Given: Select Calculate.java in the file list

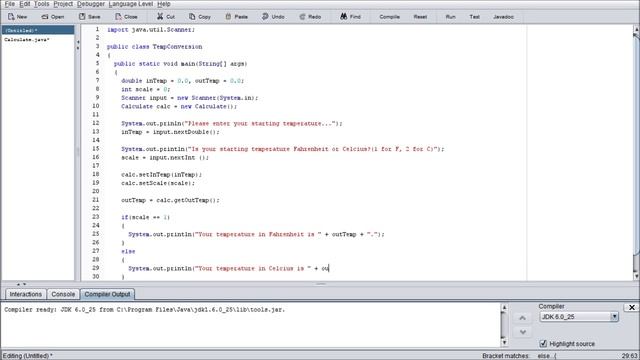Looking at the screenshot, I should [x=27, y=40].
